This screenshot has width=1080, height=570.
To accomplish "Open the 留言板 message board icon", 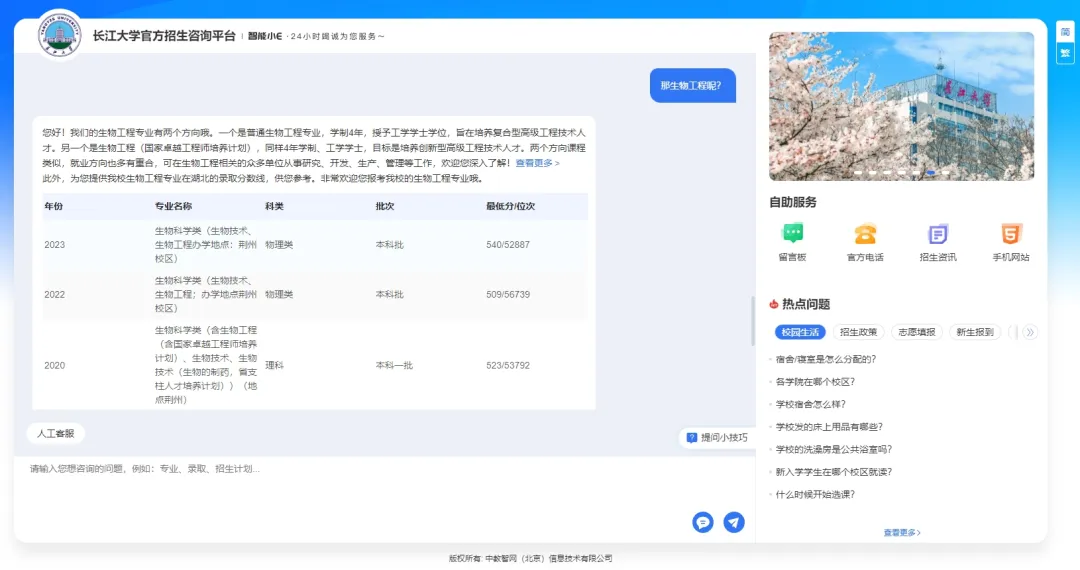I will (792, 234).
